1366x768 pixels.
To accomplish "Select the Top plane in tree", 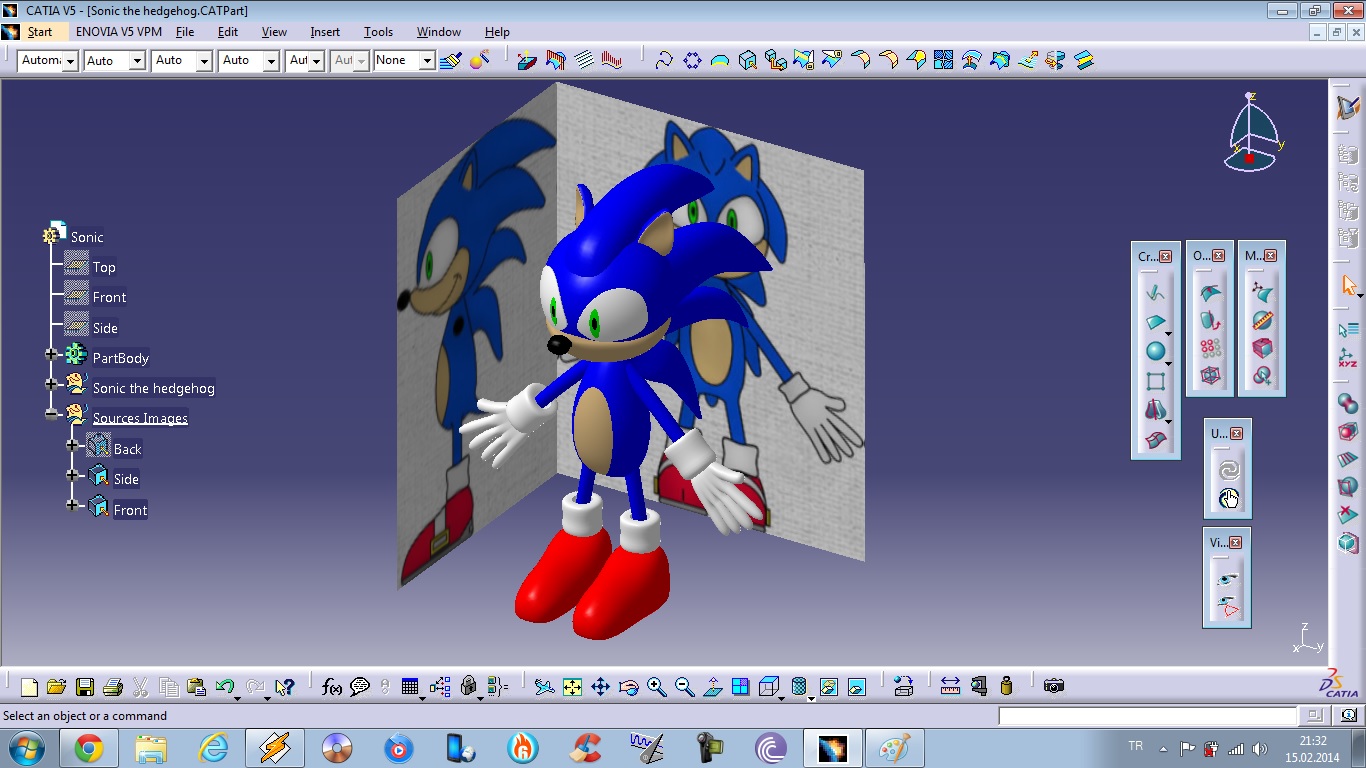I will (x=104, y=267).
